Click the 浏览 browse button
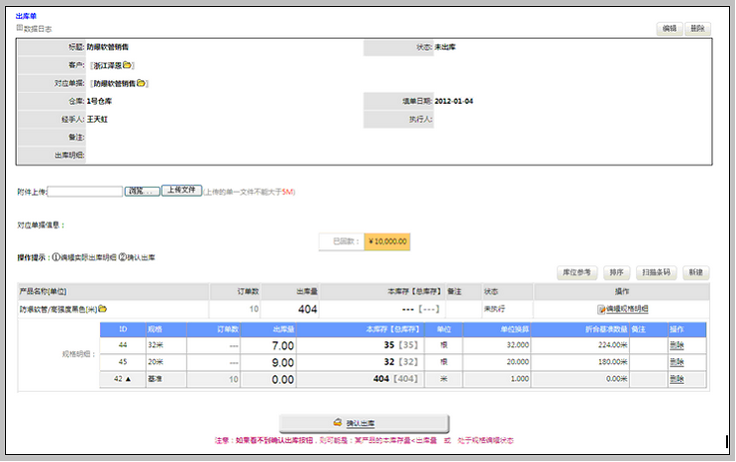736x462 pixels. click(141, 190)
